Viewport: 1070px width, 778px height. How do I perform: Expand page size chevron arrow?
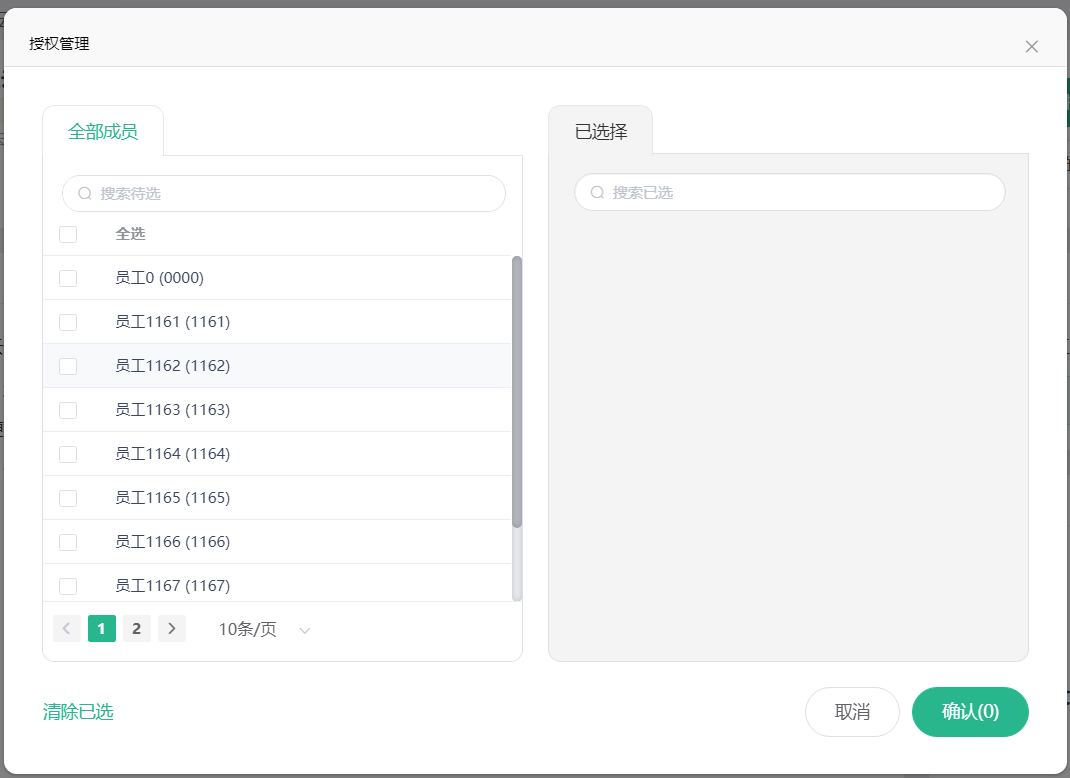click(x=305, y=630)
